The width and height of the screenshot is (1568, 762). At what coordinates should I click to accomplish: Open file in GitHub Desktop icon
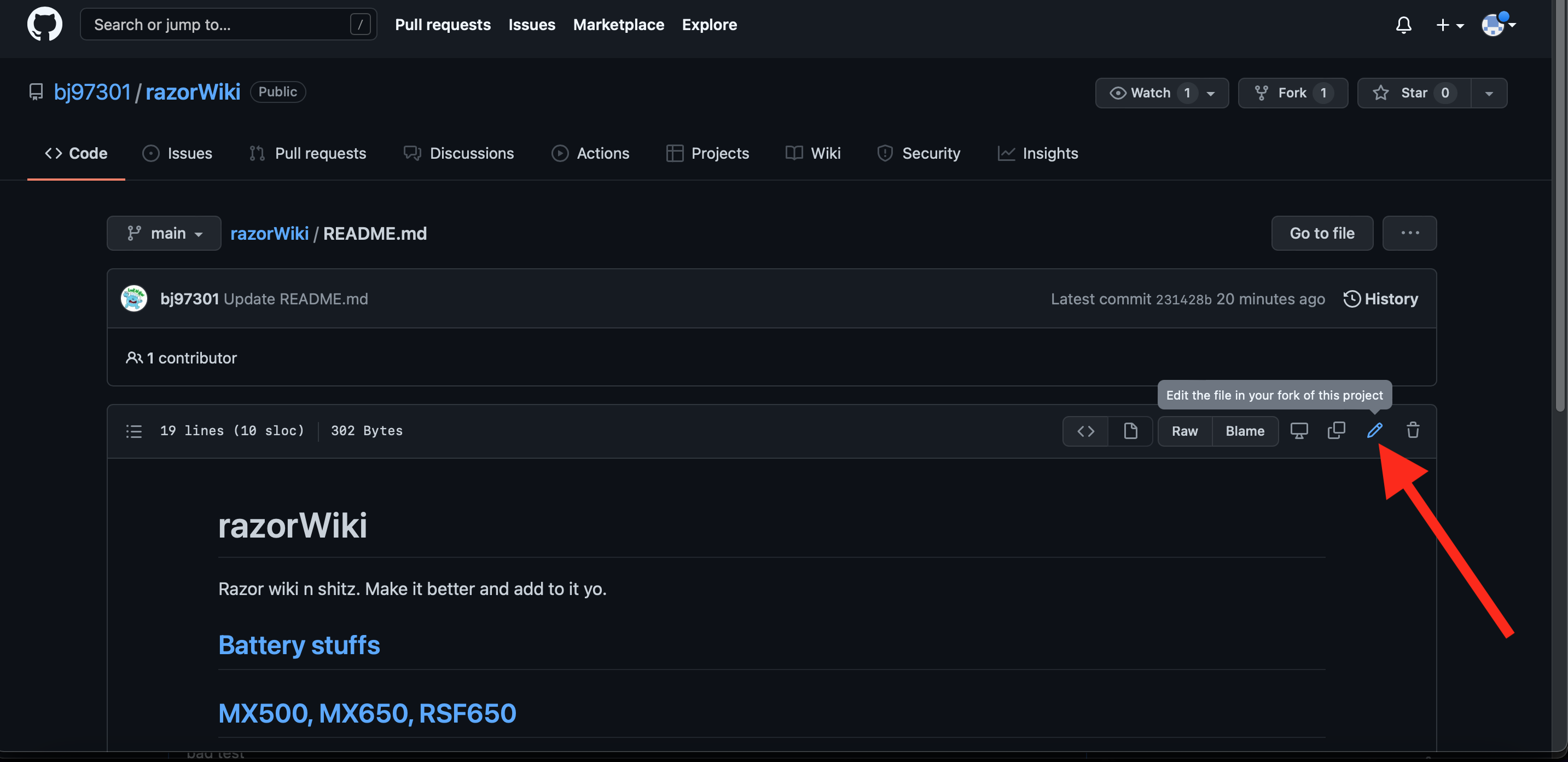pos(1298,431)
